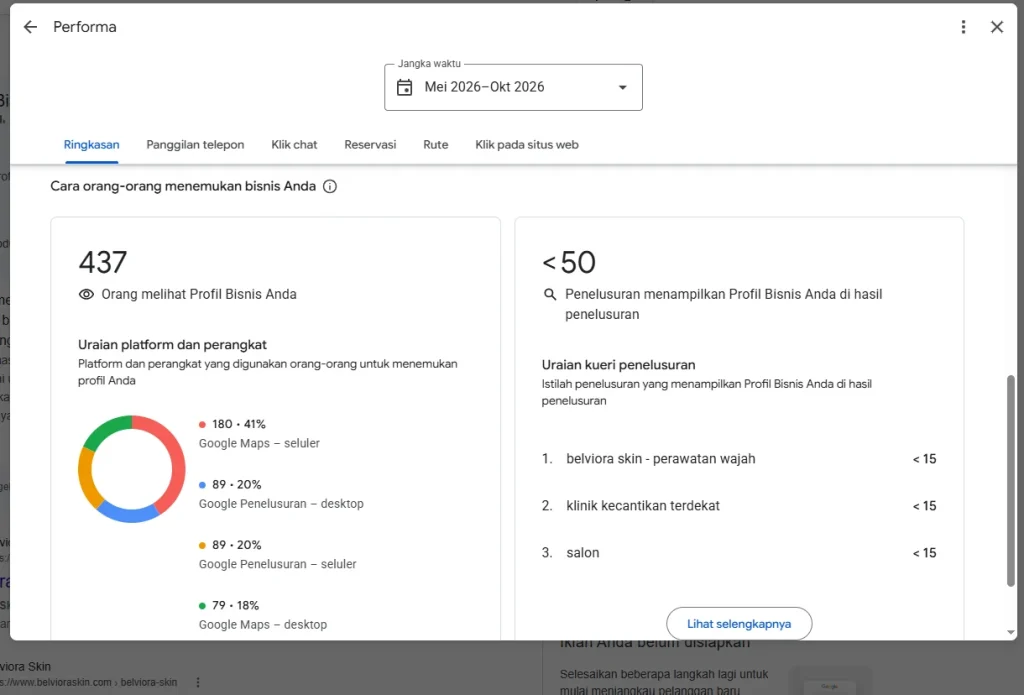Close the Performa dialog
The image size is (1024, 695).
coord(997,27)
